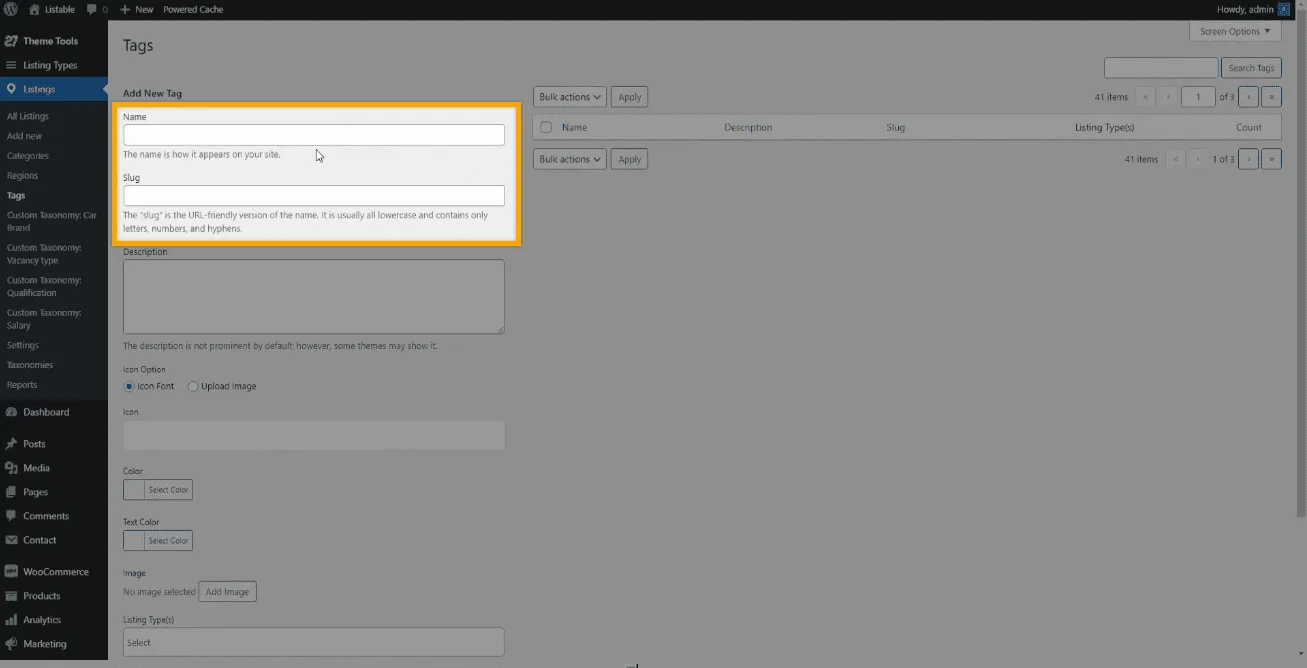Click the Dashboard gauge icon in sidebar
This screenshot has height=668, width=1307.
coord(11,412)
